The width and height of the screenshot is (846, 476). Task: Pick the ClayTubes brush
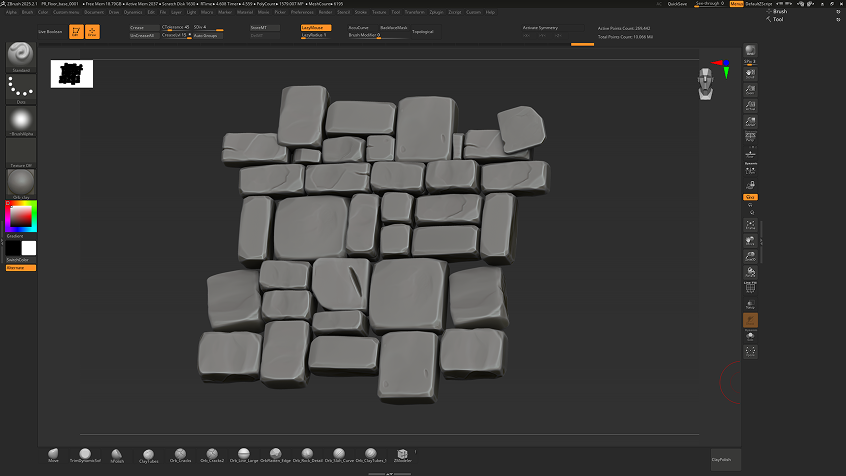(x=149, y=454)
